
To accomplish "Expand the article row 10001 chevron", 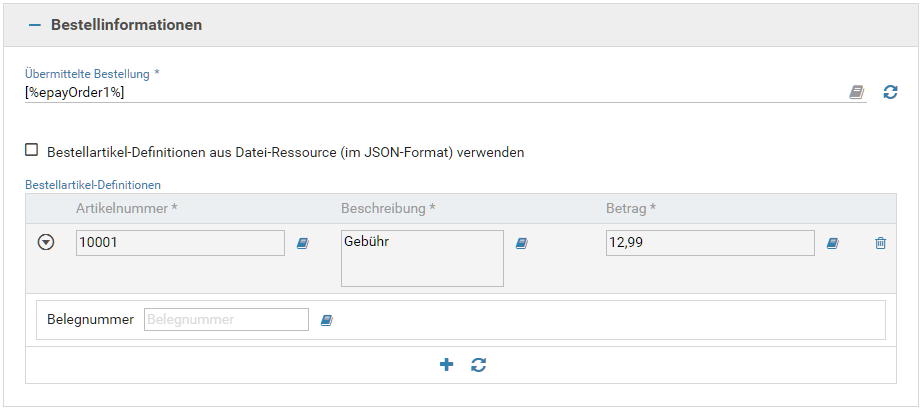I will 45,243.
